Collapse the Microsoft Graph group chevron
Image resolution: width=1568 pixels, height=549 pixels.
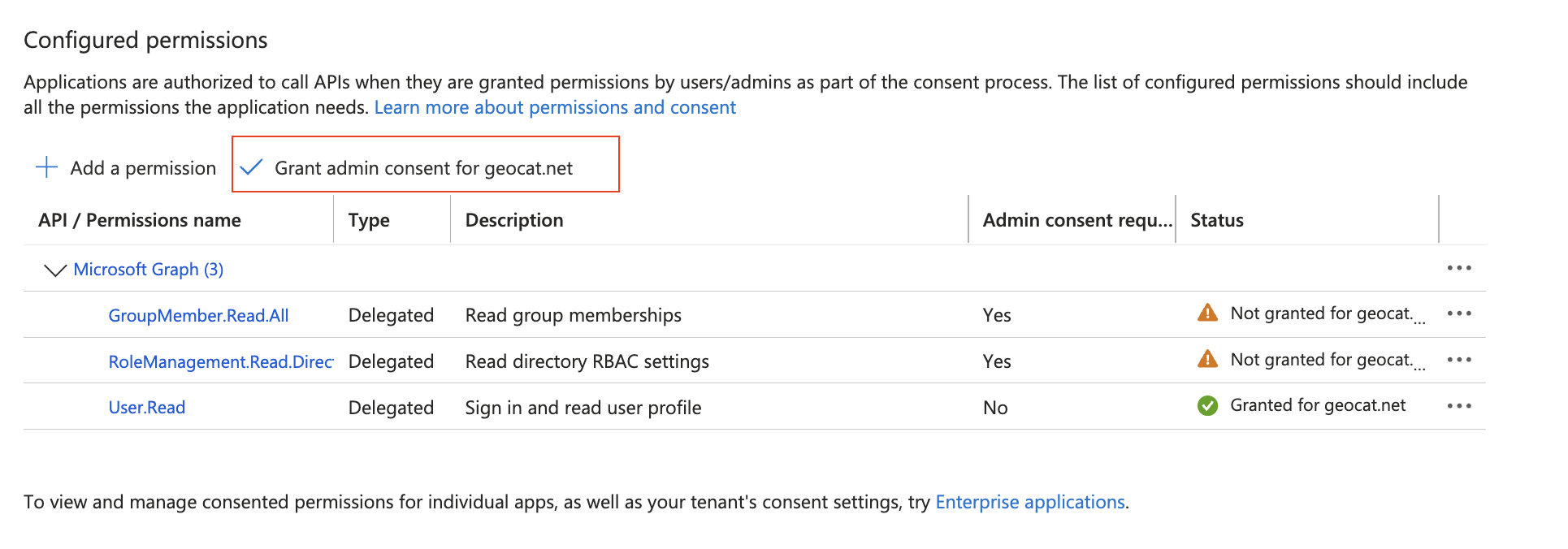click(54, 270)
